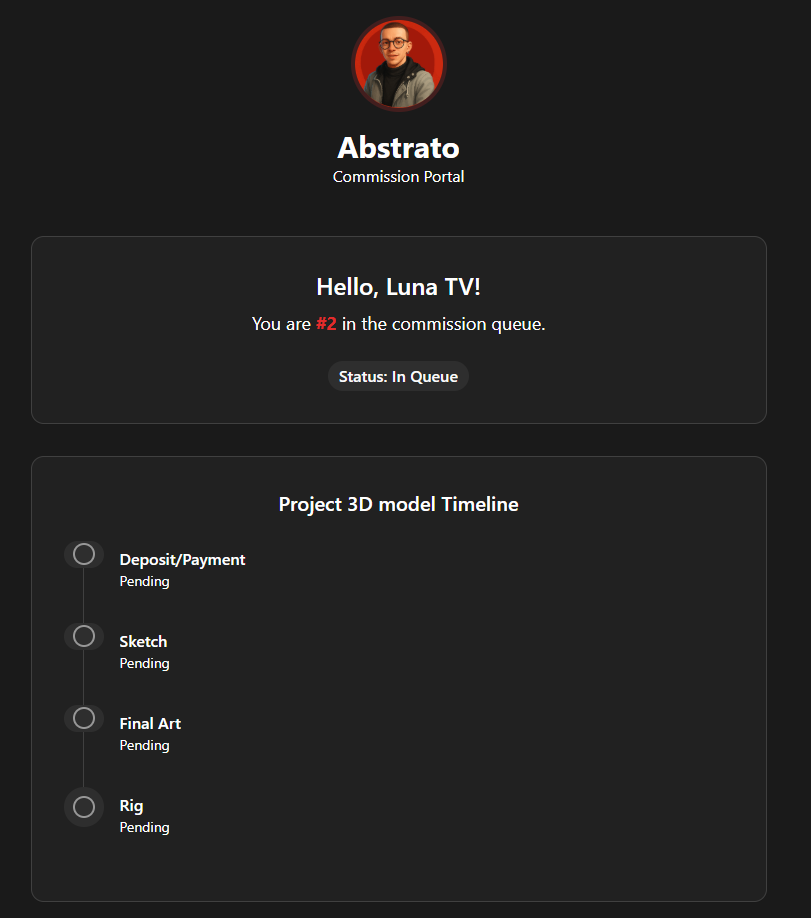Viewport: 811px width, 918px height.
Task: Click the Commission Portal subtitle
Action: click(x=398, y=176)
